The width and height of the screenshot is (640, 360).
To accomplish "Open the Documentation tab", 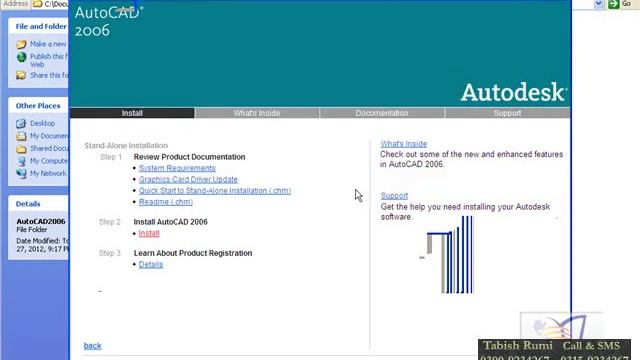I will click(382, 113).
